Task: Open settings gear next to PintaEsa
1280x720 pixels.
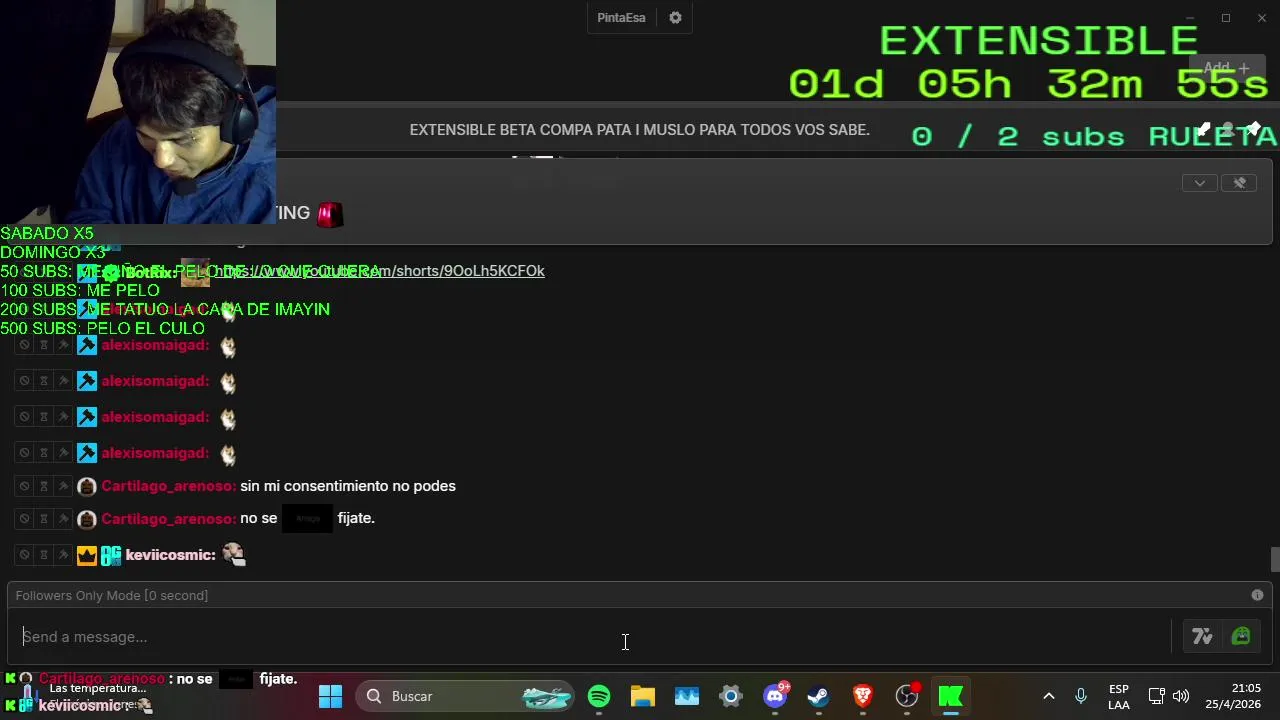Action: 675,18
